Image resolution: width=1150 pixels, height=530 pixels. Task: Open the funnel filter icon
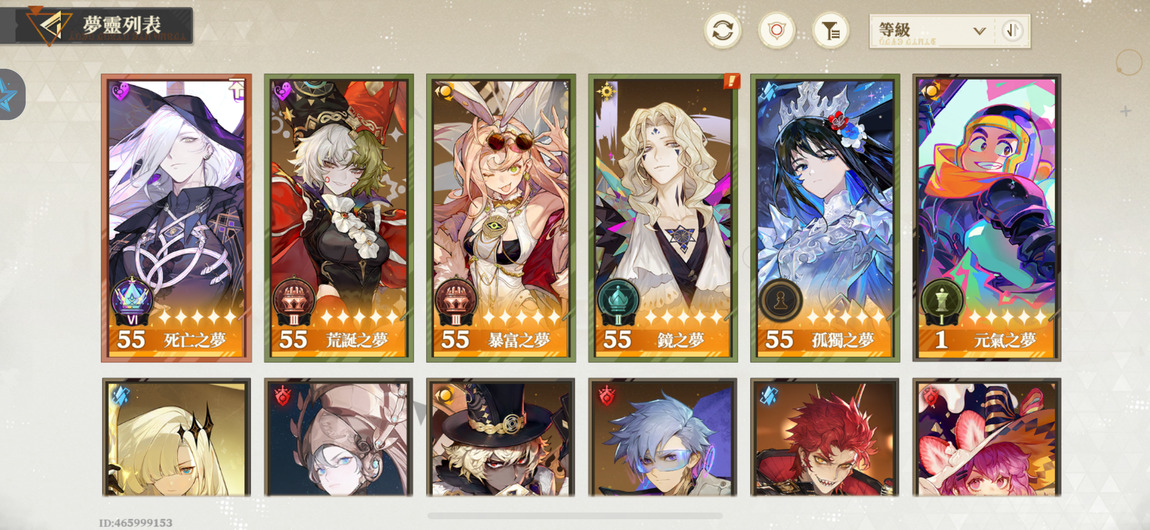831,30
